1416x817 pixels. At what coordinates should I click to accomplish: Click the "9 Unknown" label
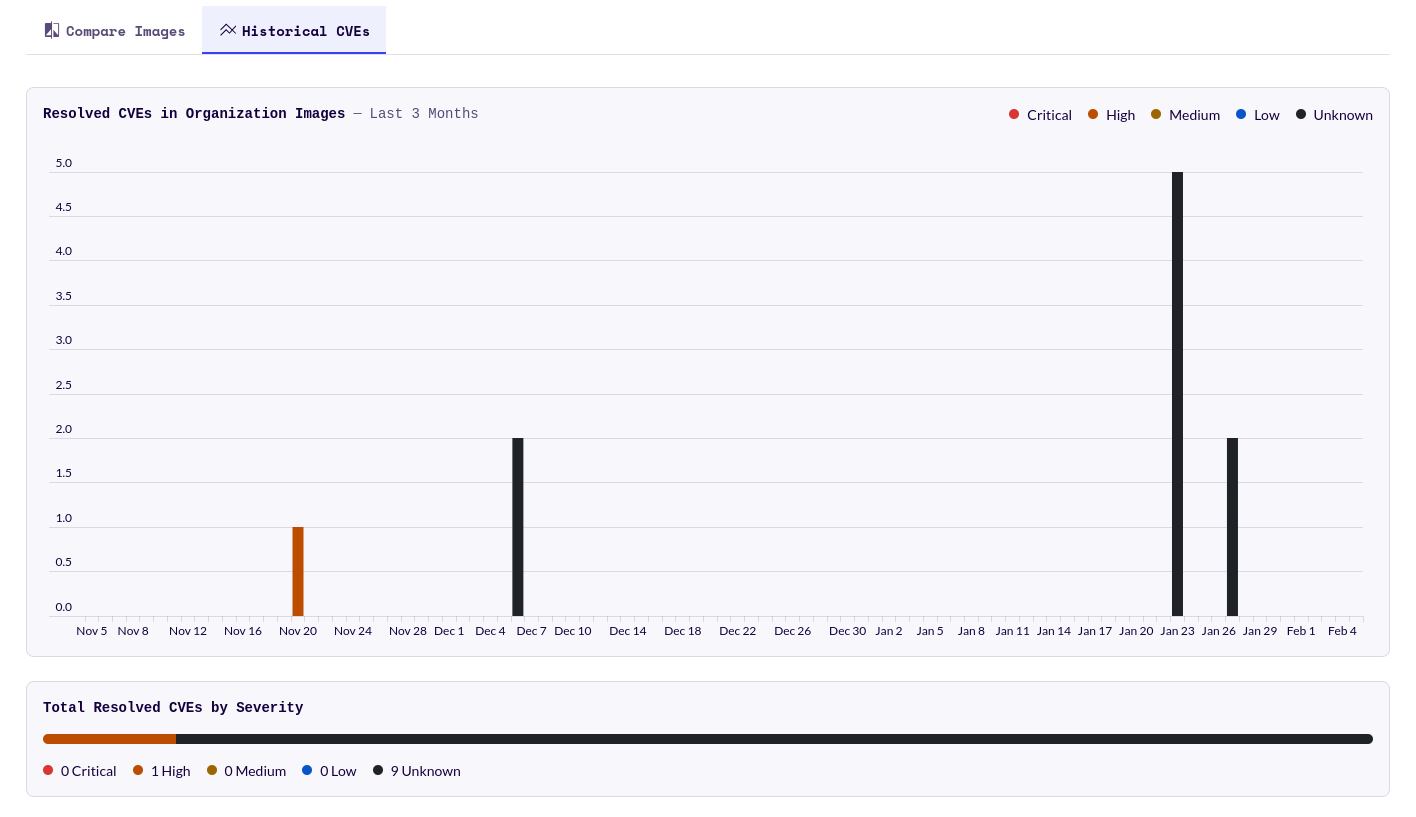pos(426,770)
